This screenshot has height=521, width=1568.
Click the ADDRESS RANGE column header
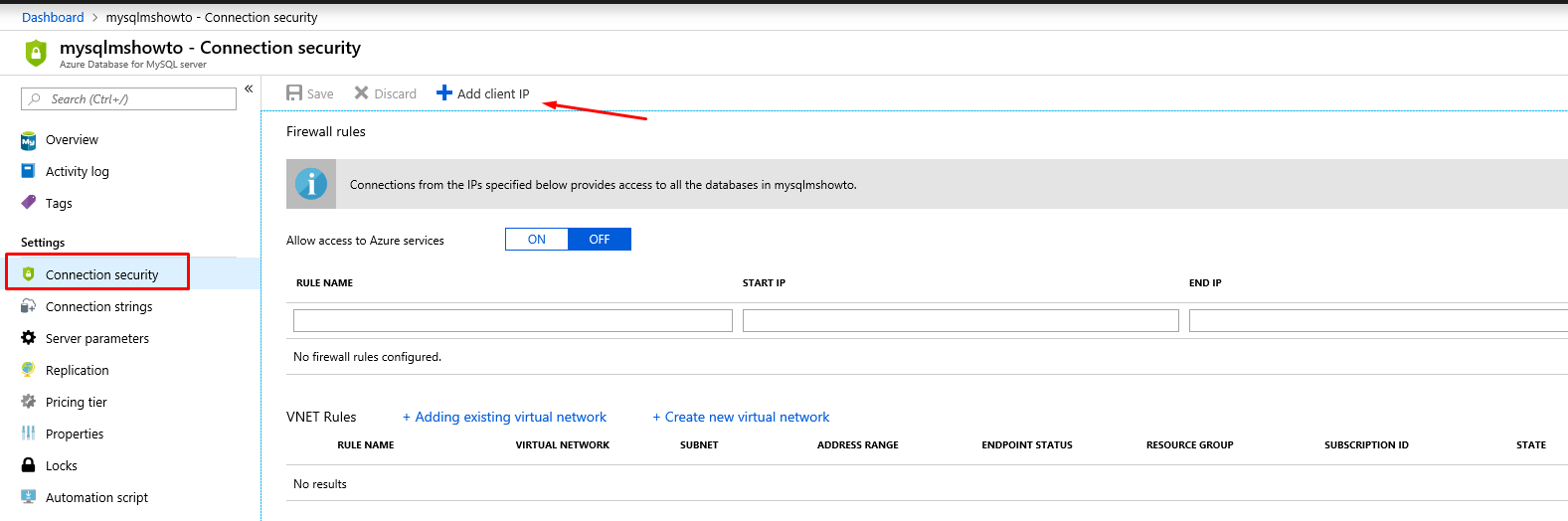click(x=858, y=445)
